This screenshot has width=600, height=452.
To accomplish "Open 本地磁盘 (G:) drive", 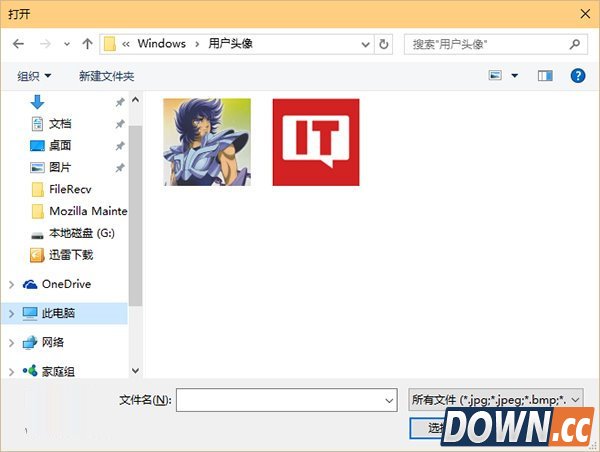I will 72,233.
